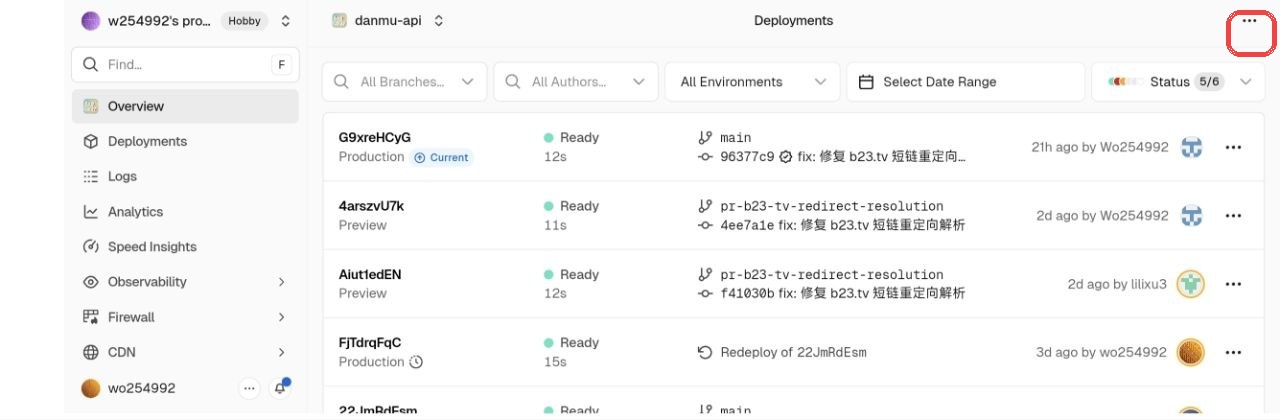The width and height of the screenshot is (1280, 420).
Task: Click Redeploy of 22JmRdEsm text
Action: pos(794,352)
